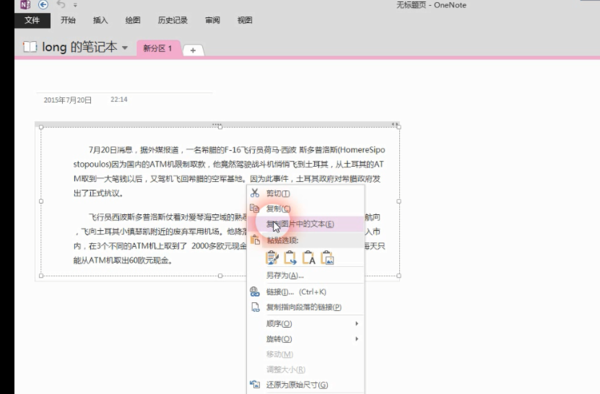The image size is (600, 394).
Task: Click the OneNote app icon in title bar
Action: point(25,5)
